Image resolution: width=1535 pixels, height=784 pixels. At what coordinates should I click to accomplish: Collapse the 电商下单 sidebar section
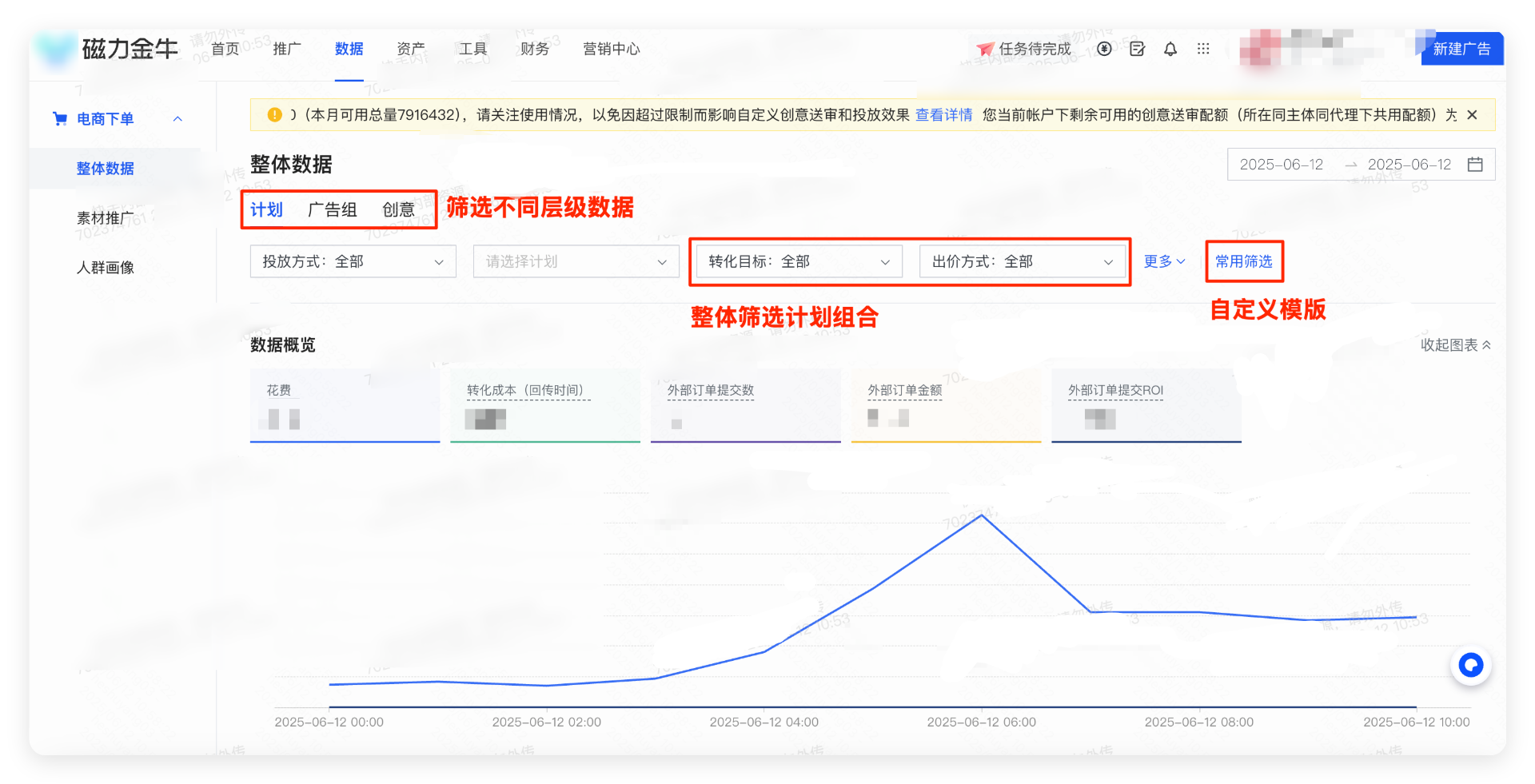click(177, 118)
